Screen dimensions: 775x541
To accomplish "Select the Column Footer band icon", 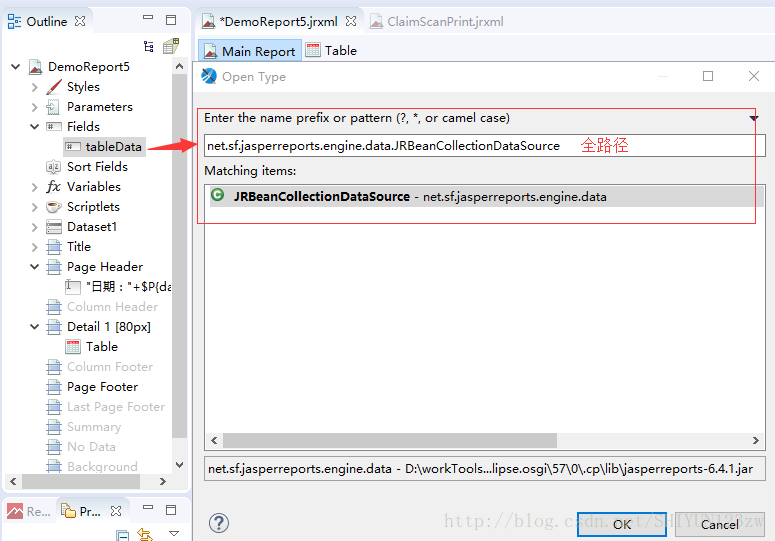I will [x=54, y=367].
